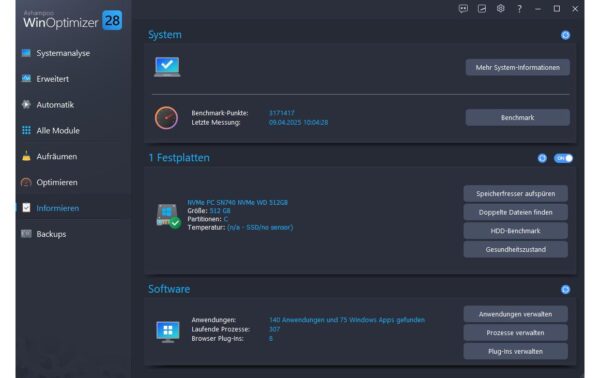This screenshot has height=378, width=600.
Task: Open the notes icon in title bar
Action: click(x=482, y=9)
